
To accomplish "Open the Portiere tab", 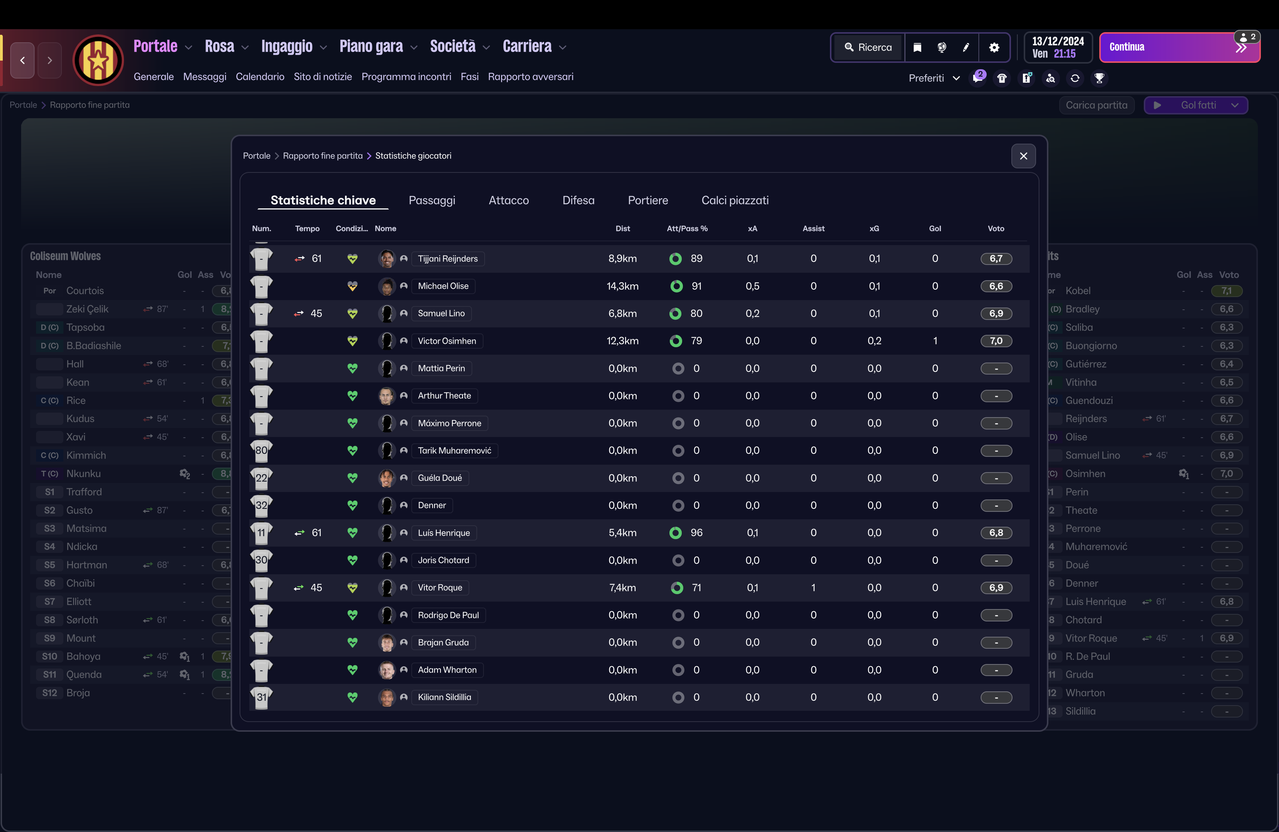I will 648,200.
